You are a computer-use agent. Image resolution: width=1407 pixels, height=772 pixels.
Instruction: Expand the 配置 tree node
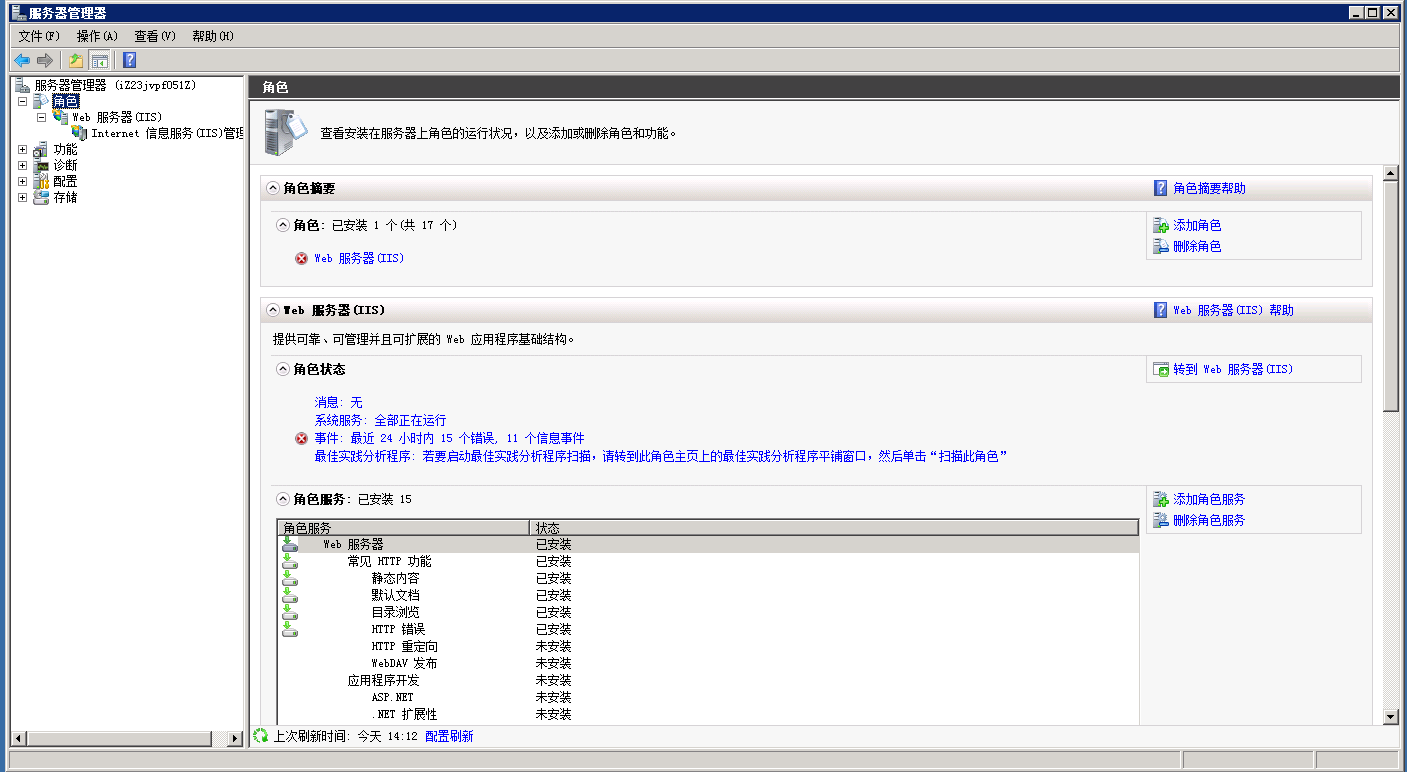(x=22, y=181)
